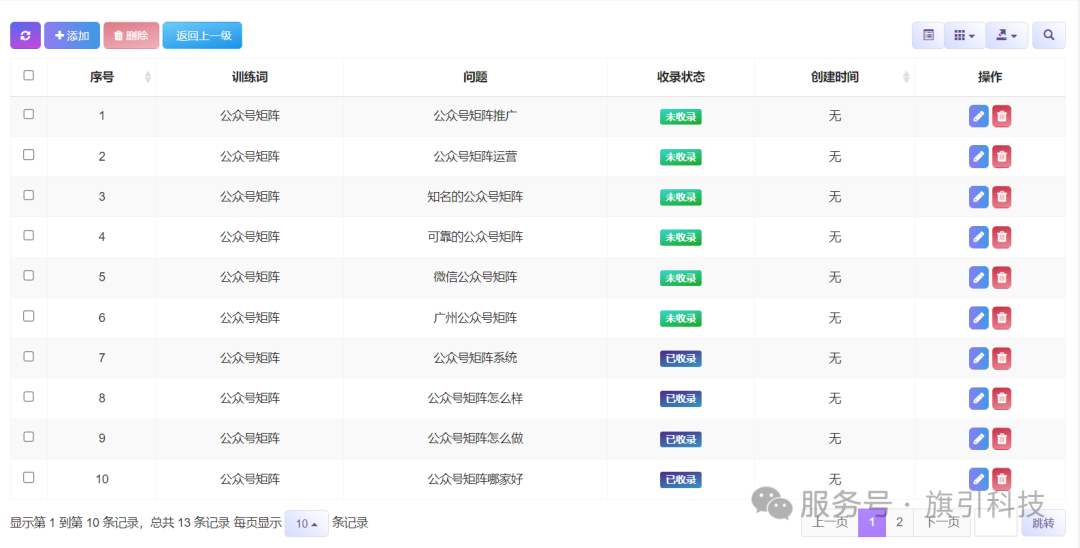The height and width of the screenshot is (548, 1080).
Task: Edit row 5 微信公众号矩阵 entry
Action: 978,277
